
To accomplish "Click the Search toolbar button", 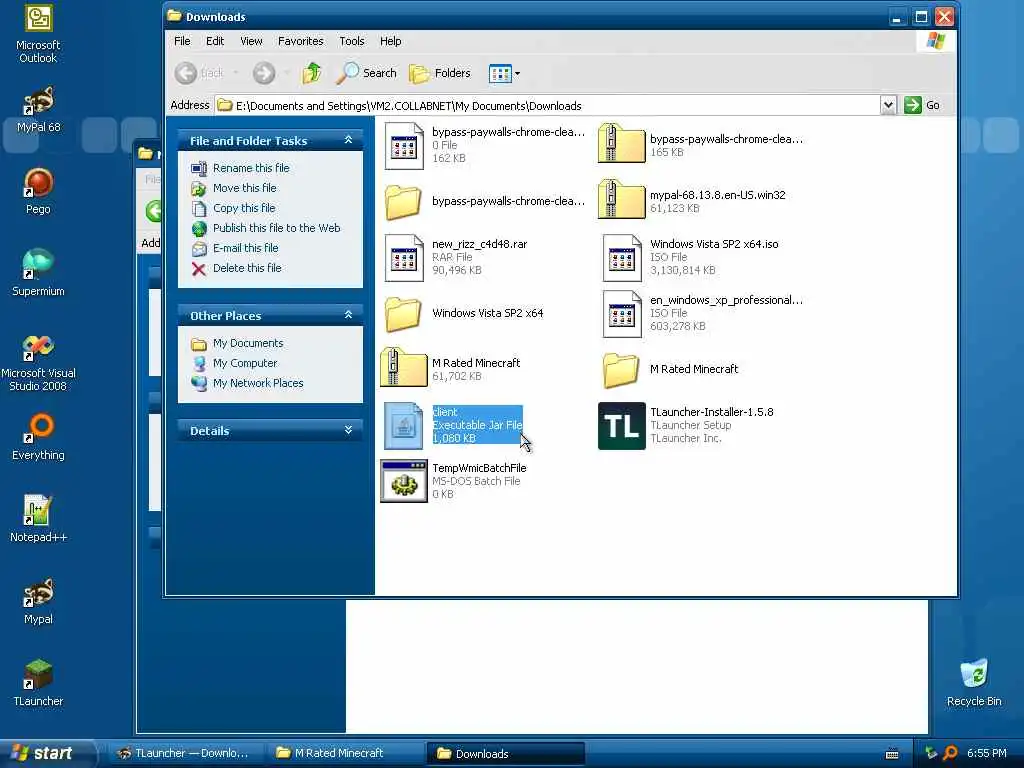I will pos(366,73).
